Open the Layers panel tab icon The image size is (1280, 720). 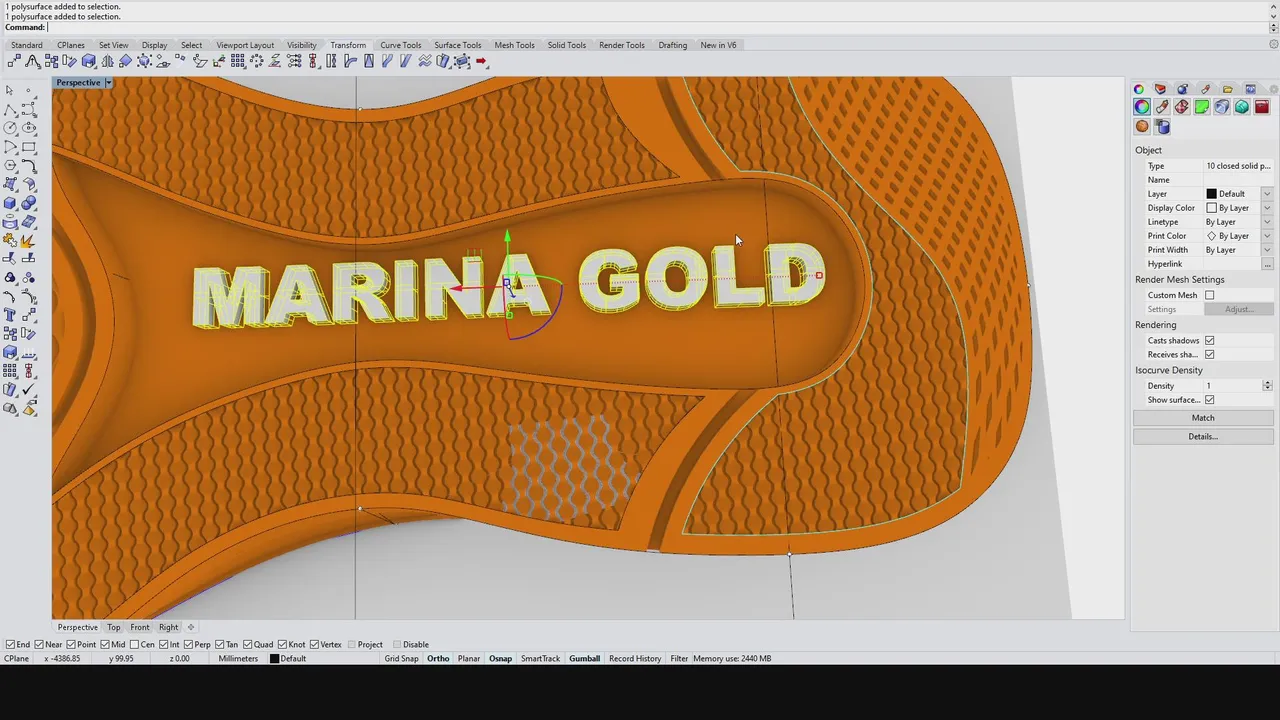point(1160,89)
